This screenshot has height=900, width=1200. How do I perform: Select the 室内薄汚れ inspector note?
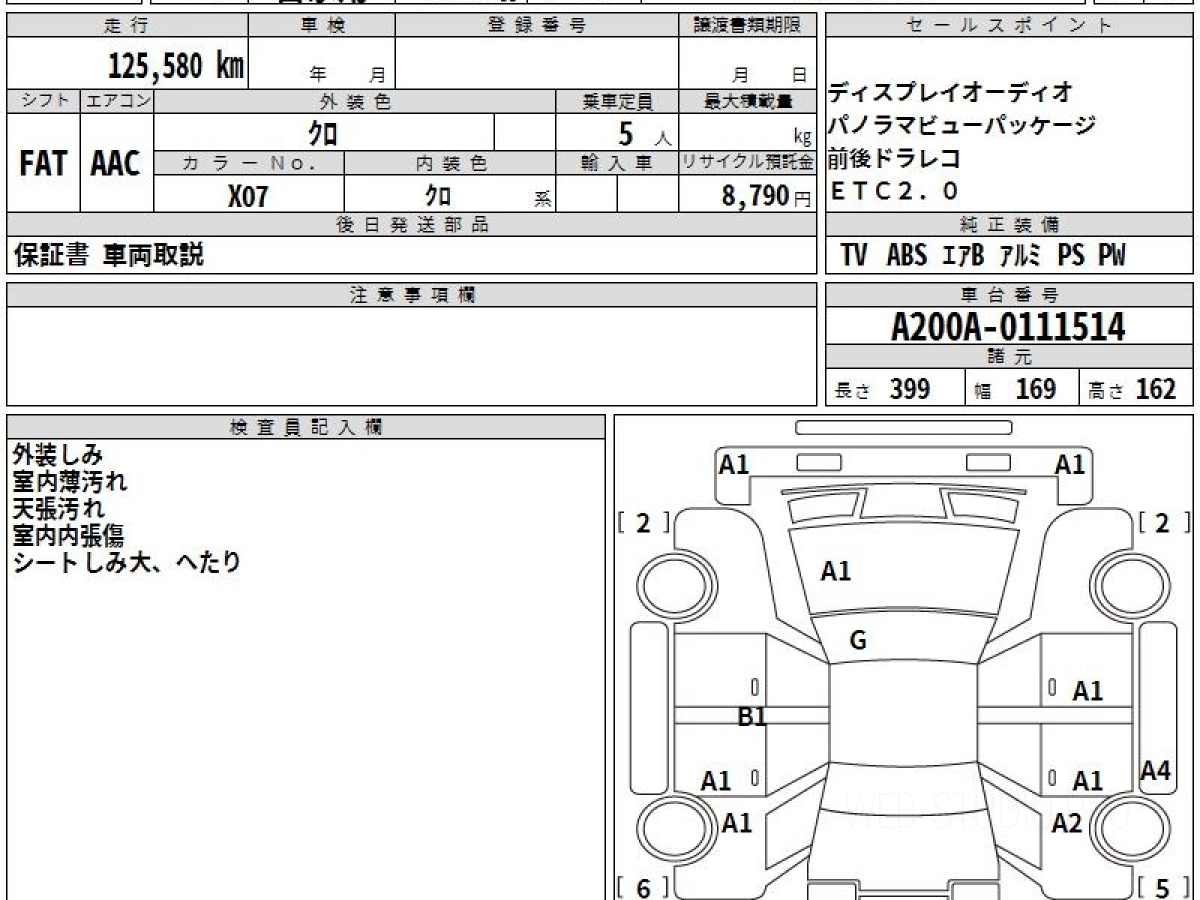(x=70, y=482)
